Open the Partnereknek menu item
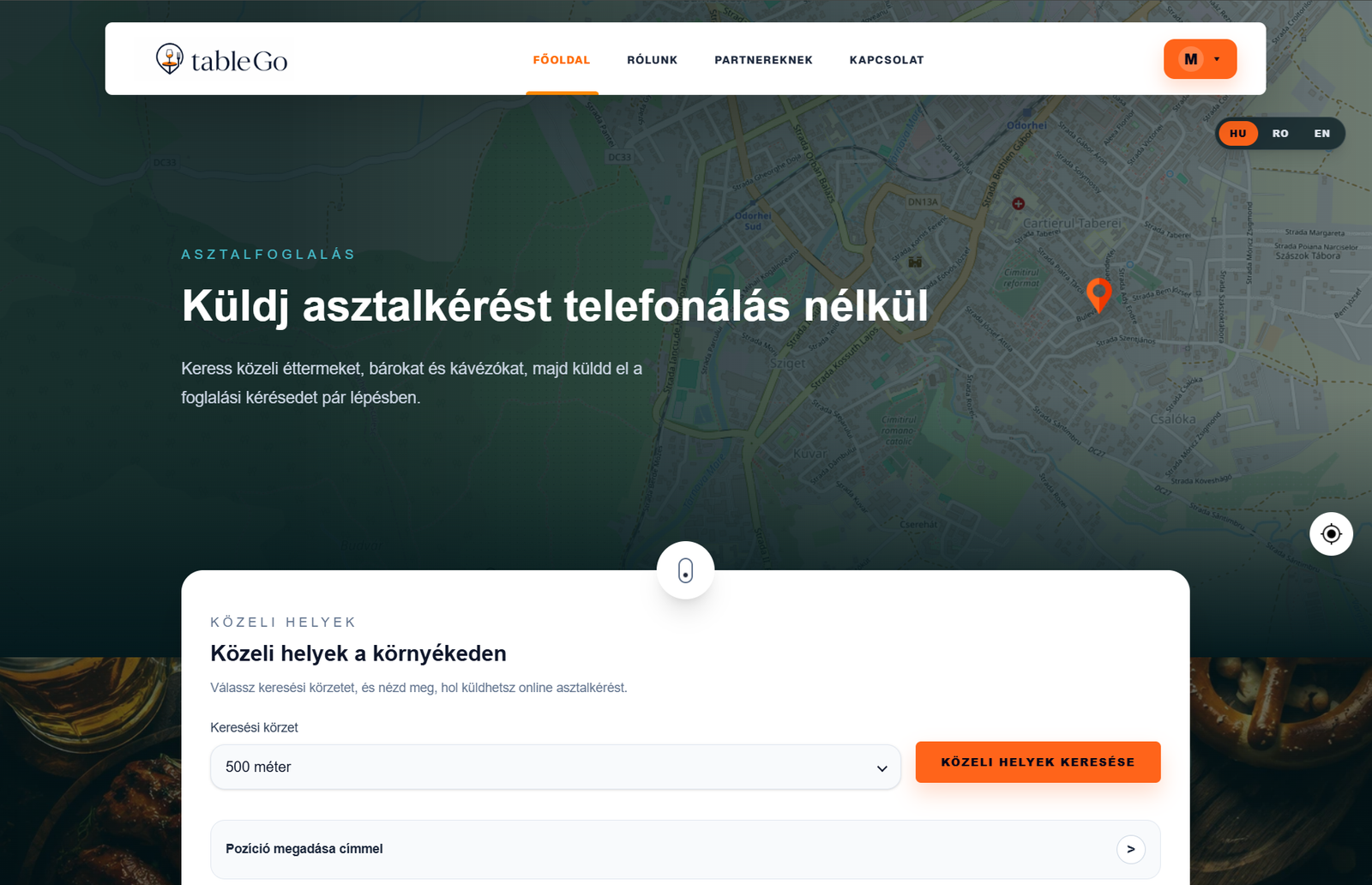Screen dimensions: 1372x885 [x=763, y=60]
